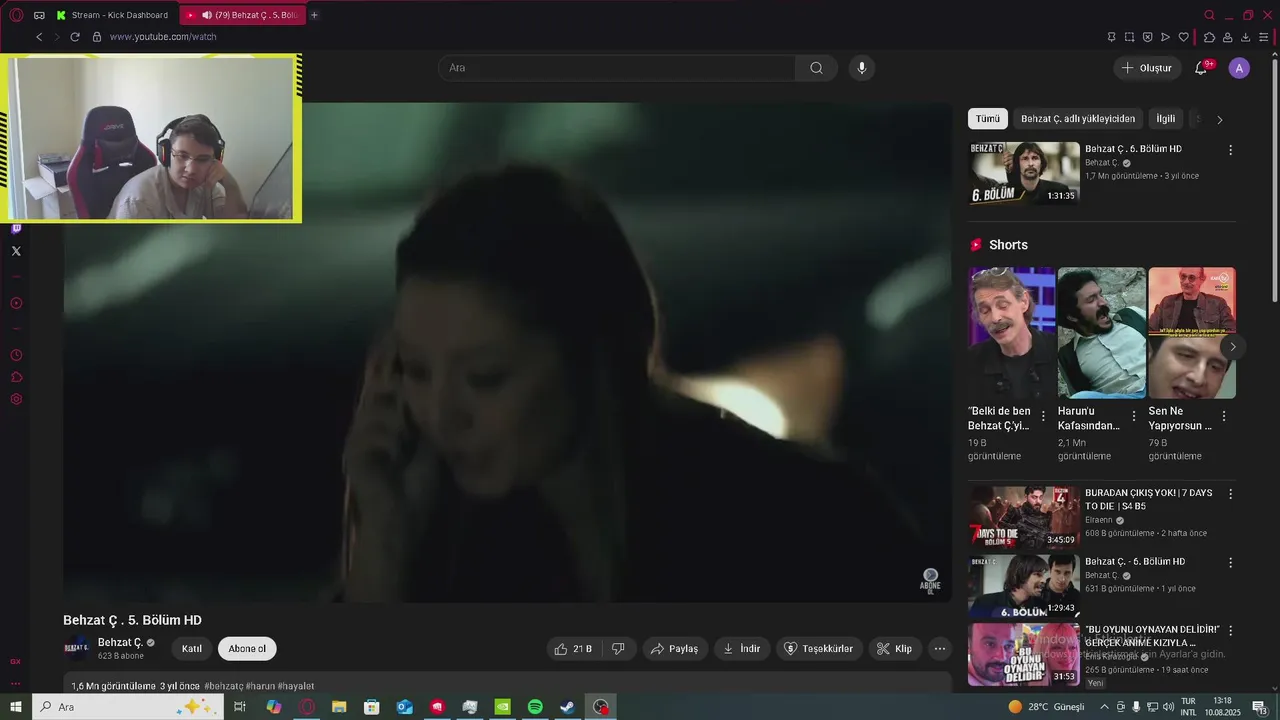The height and width of the screenshot is (720, 1280).
Task: Open the BURADAN ÇIKIŞ YOK! 7 Days To Die video
Action: click(1023, 518)
